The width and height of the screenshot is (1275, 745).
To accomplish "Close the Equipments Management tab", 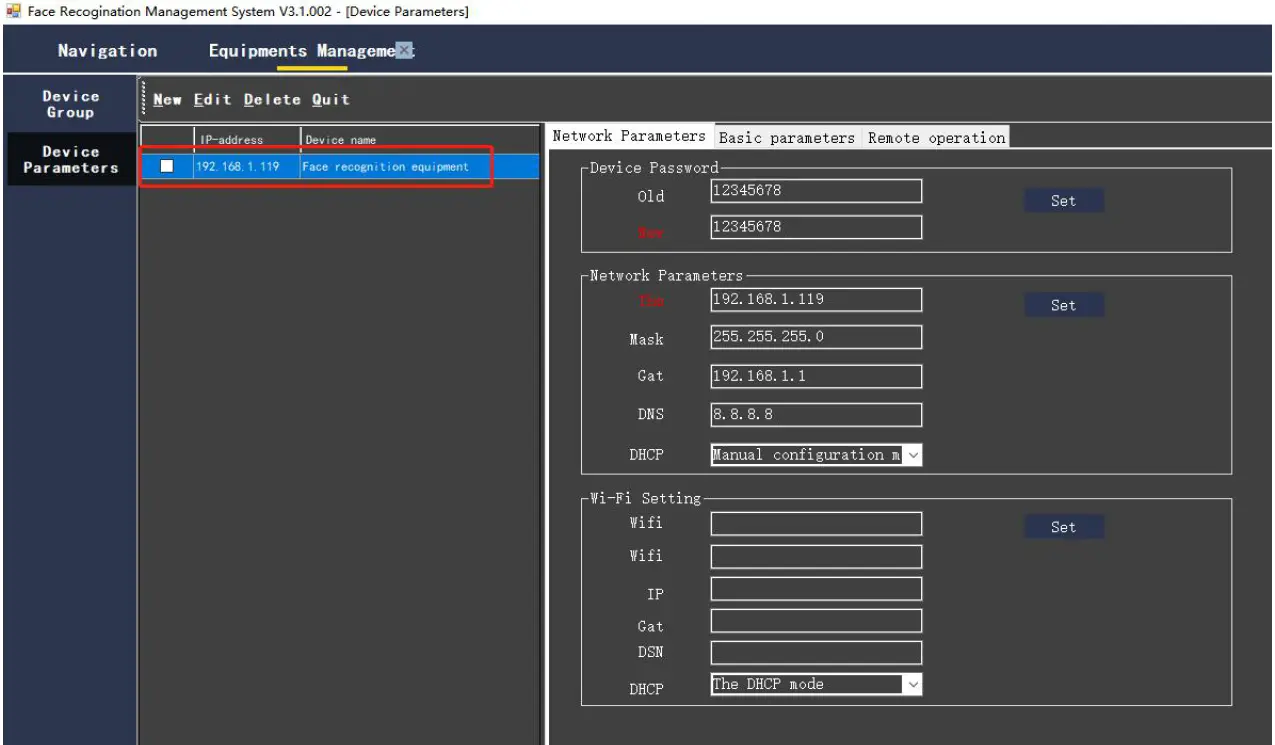I will [x=406, y=48].
